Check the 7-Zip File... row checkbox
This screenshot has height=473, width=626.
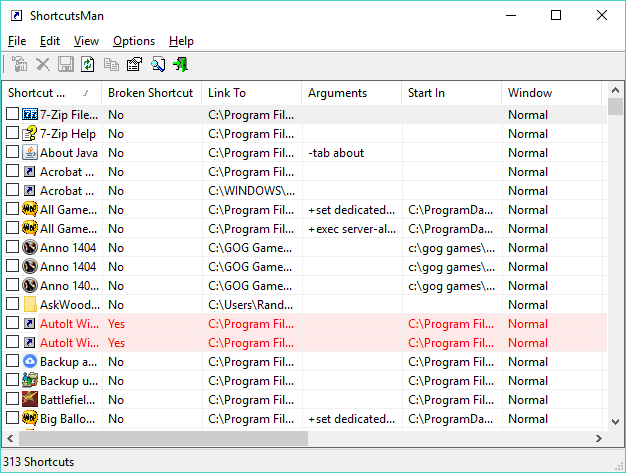tap(12, 113)
